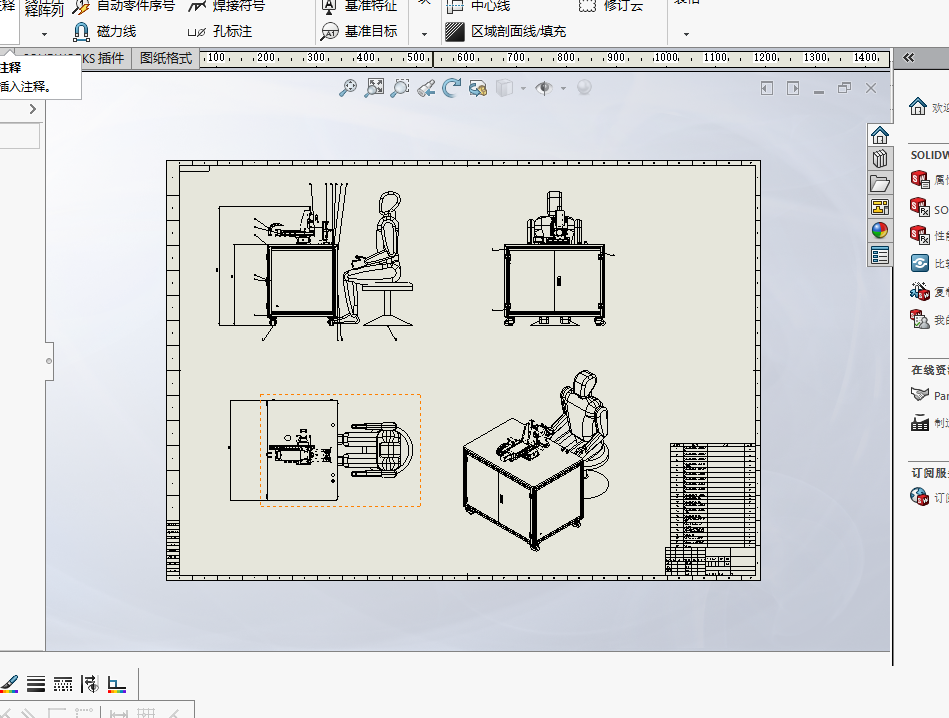Open the File Explorer folder task pane tab

(880, 183)
